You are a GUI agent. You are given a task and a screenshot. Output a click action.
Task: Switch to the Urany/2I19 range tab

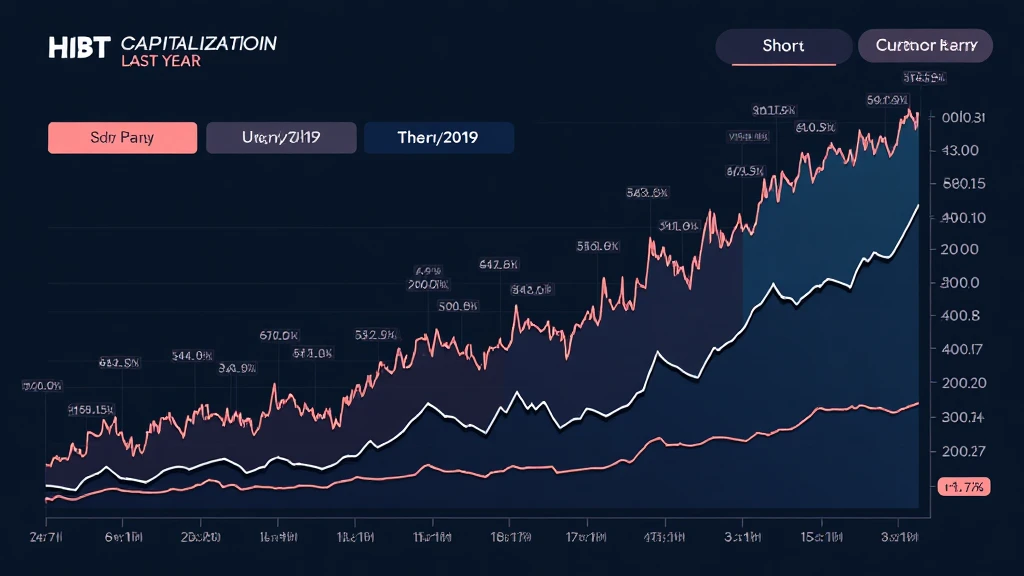click(x=281, y=138)
